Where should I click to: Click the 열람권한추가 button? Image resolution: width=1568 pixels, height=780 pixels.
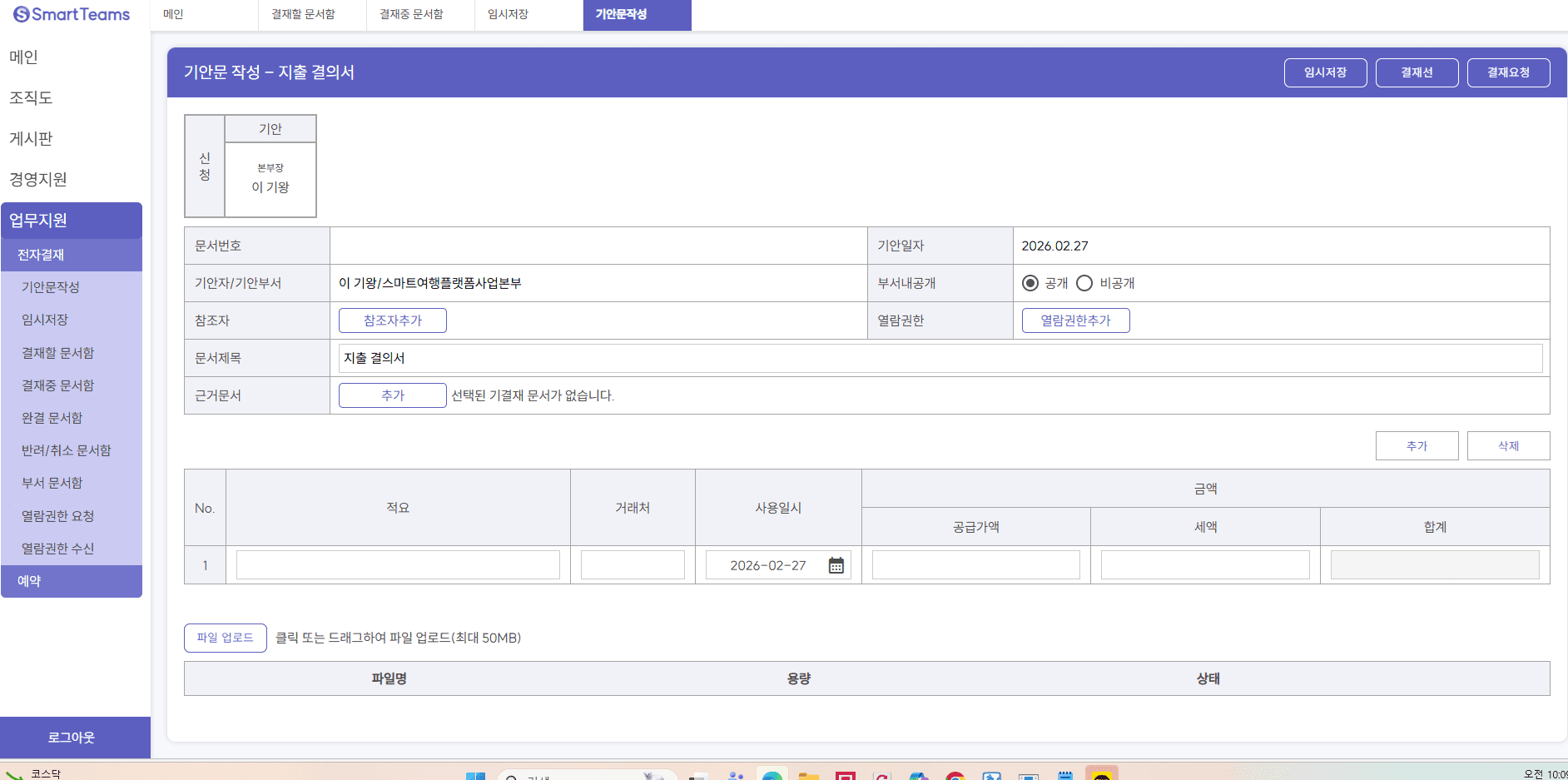click(1075, 320)
